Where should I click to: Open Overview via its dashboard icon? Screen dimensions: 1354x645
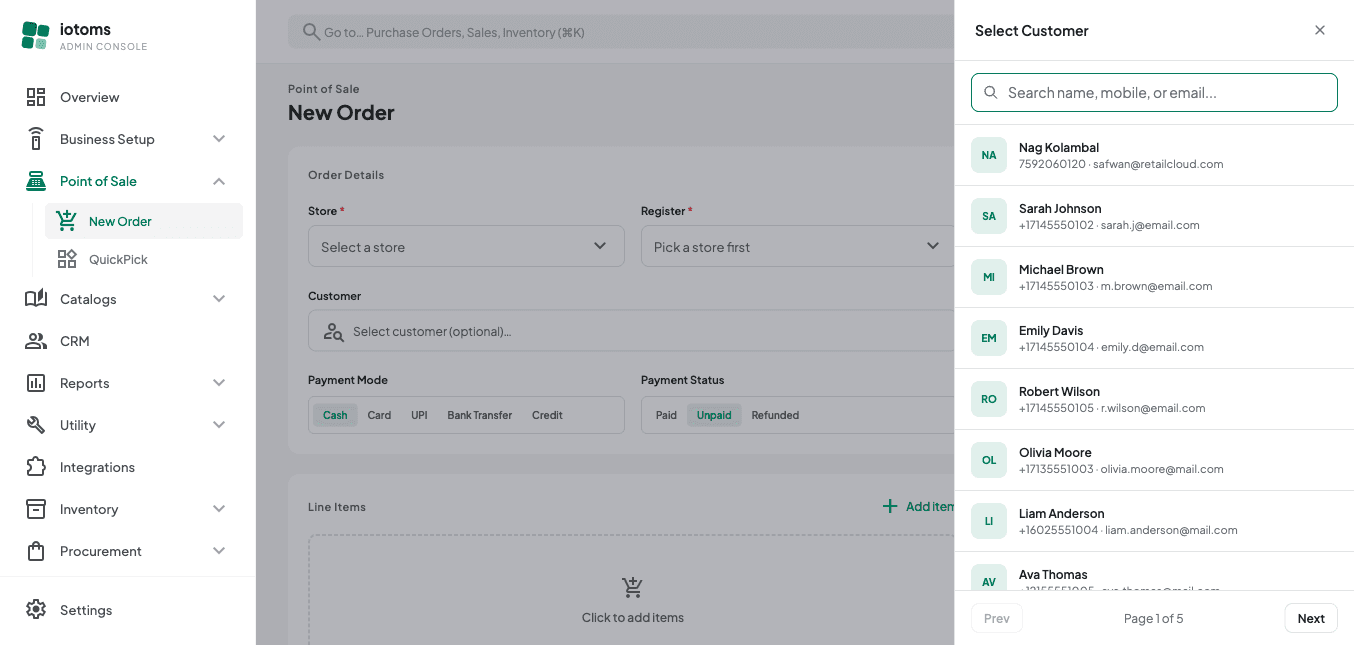(x=36, y=97)
